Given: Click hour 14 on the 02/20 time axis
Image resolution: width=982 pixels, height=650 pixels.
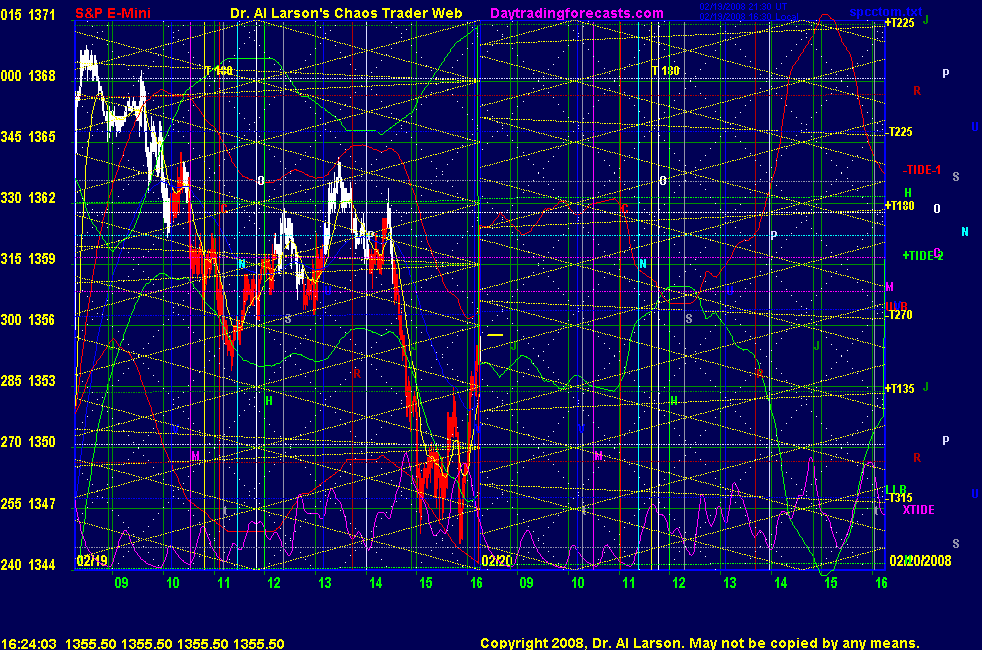Looking at the screenshot, I should click(780, 583).
